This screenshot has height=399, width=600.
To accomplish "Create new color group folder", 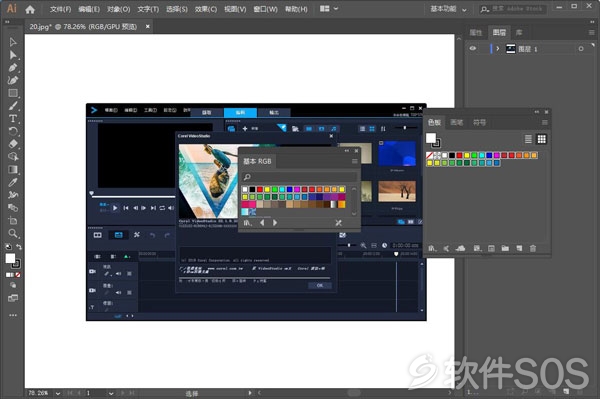I will pyautogui.click(x=505, y=248).
